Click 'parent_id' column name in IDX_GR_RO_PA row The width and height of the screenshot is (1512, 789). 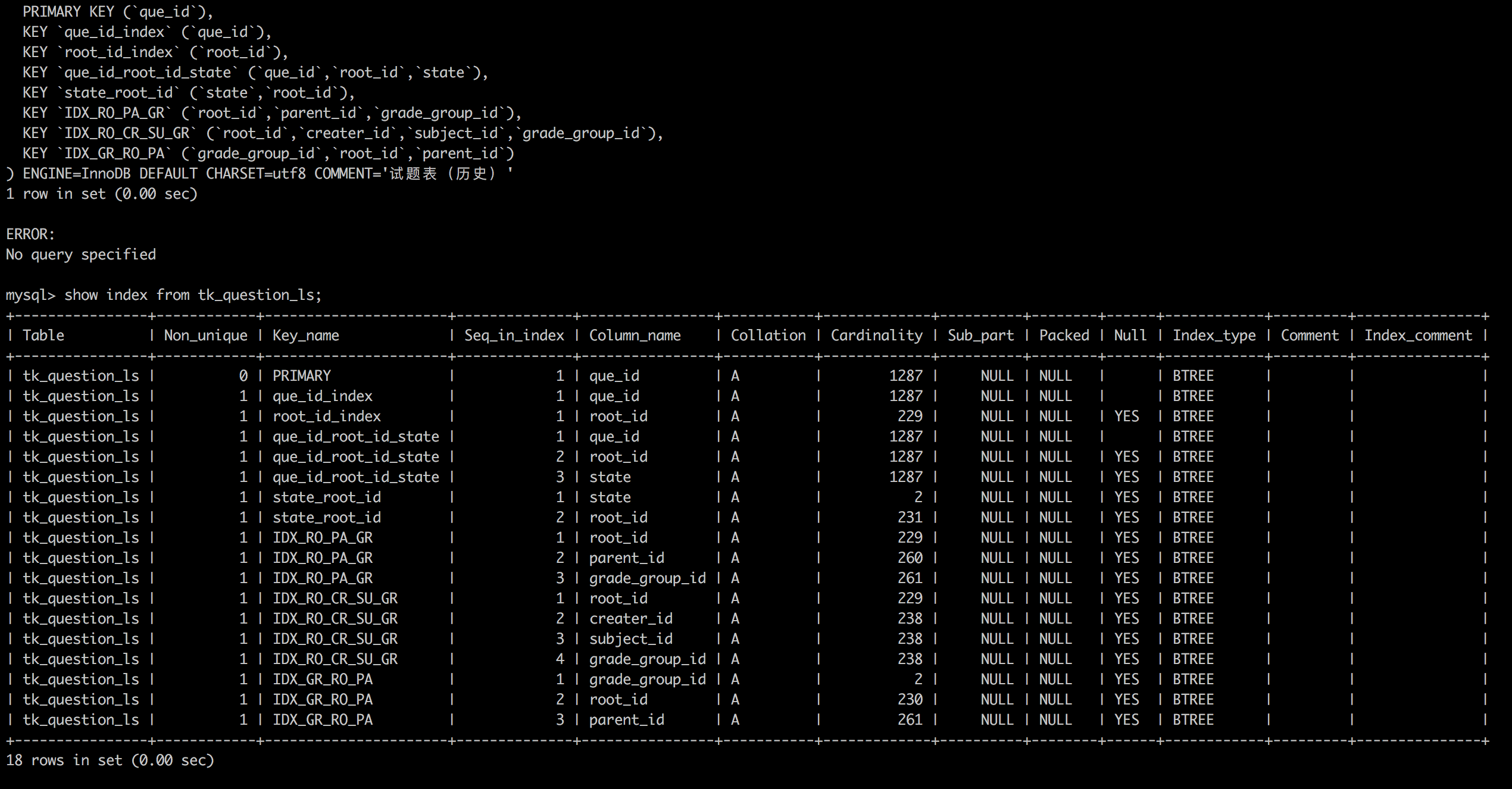pos(626,720)
